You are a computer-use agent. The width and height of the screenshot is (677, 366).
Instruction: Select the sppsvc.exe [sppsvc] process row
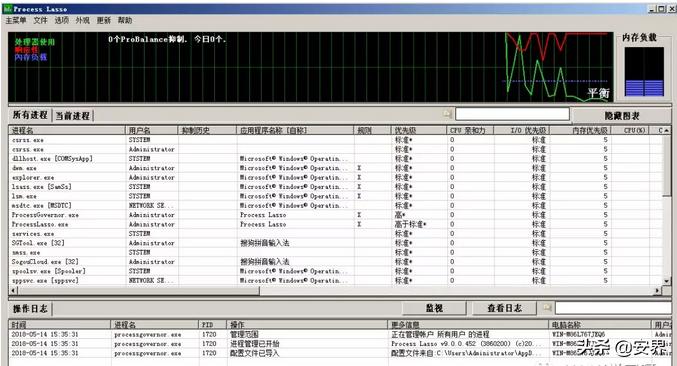point(335,281)
